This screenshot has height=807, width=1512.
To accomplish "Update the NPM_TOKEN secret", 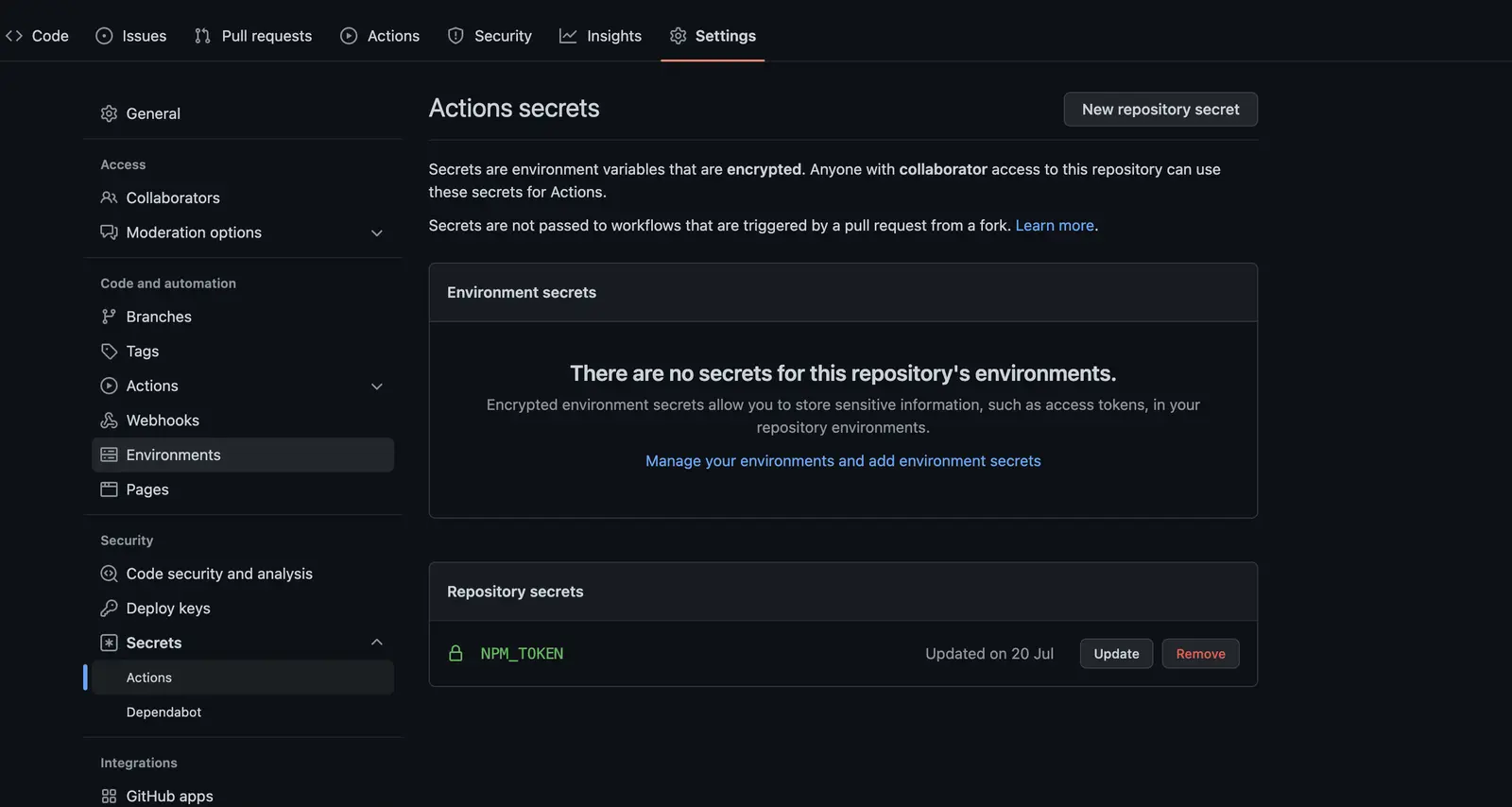I will tap(1116, 654).
